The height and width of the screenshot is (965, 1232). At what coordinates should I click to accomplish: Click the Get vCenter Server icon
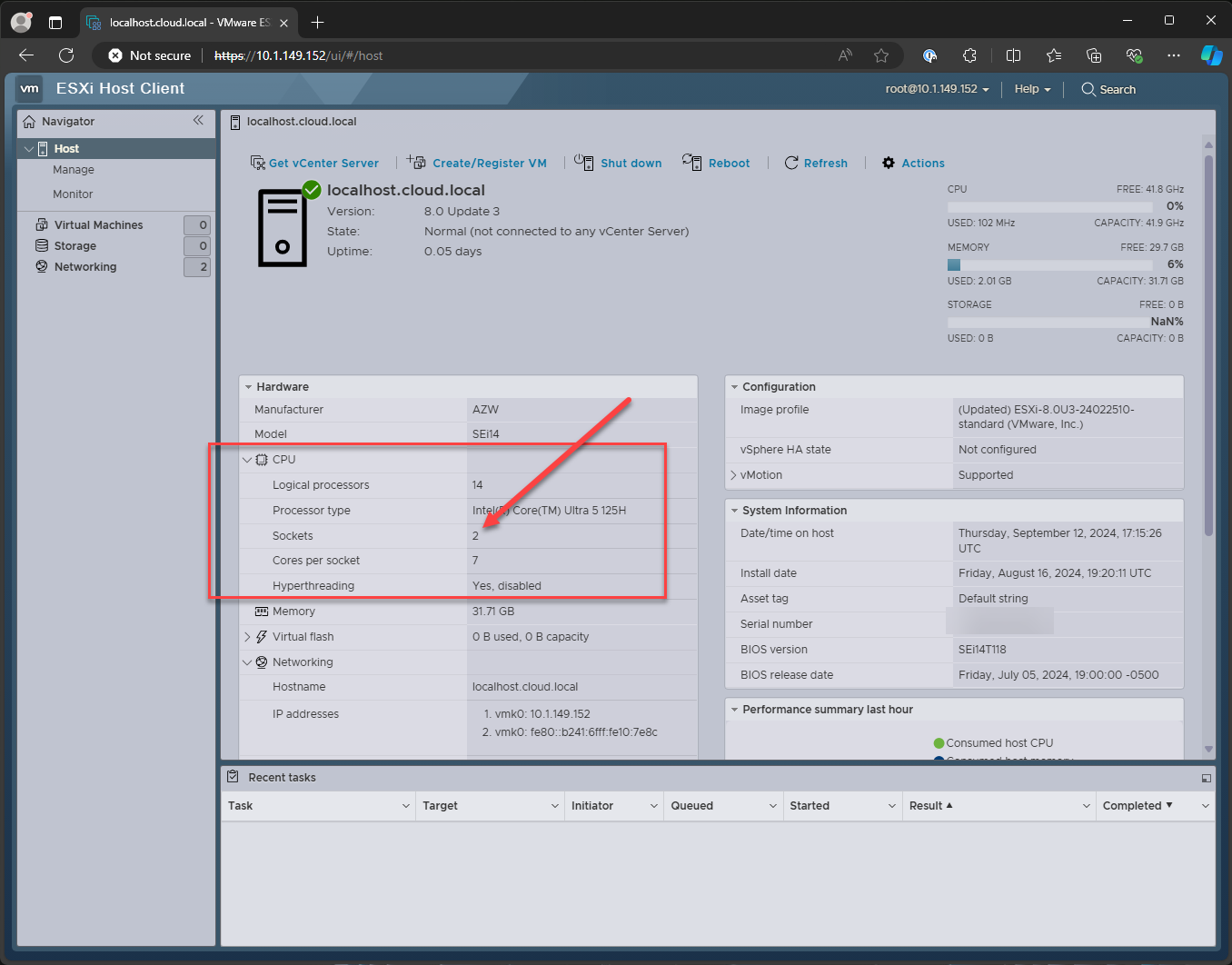[258, 163]
